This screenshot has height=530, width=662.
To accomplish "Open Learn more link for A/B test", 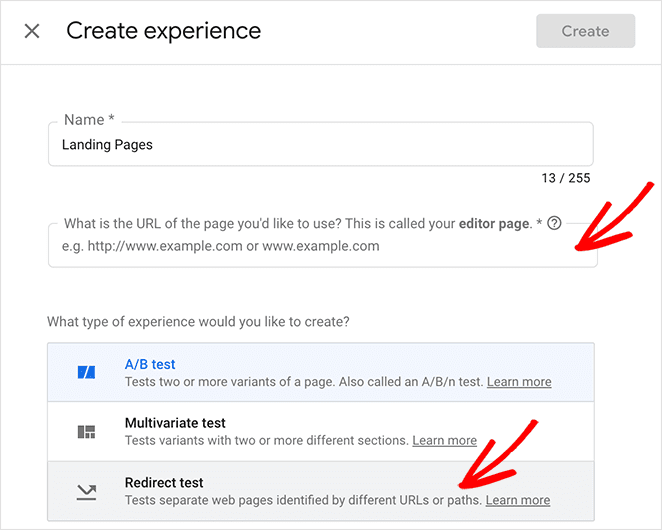I will click(x=519, y=382).
